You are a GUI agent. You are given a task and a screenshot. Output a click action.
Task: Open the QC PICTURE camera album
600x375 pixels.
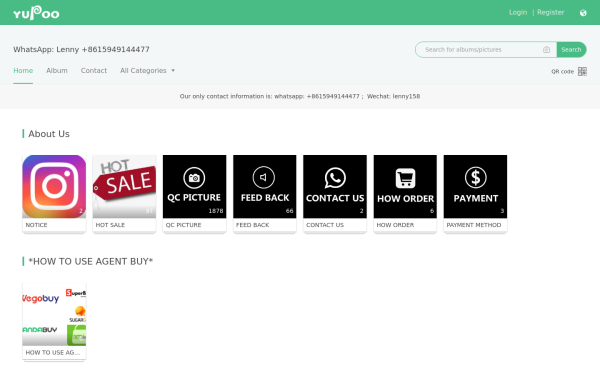(194, 187)
